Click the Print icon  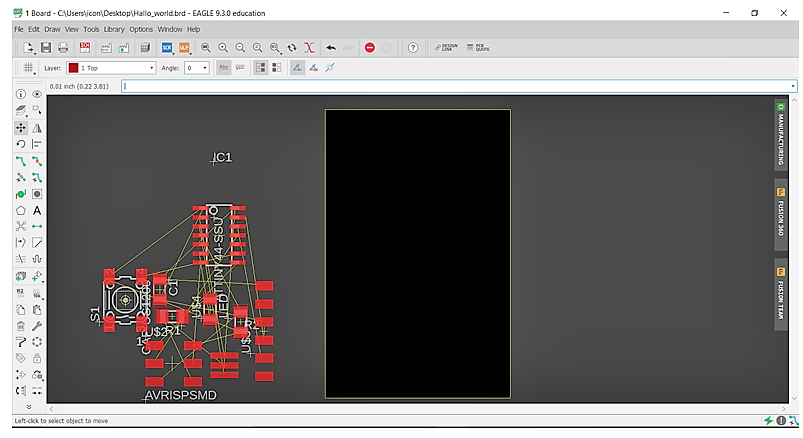[x=63, y=48]
